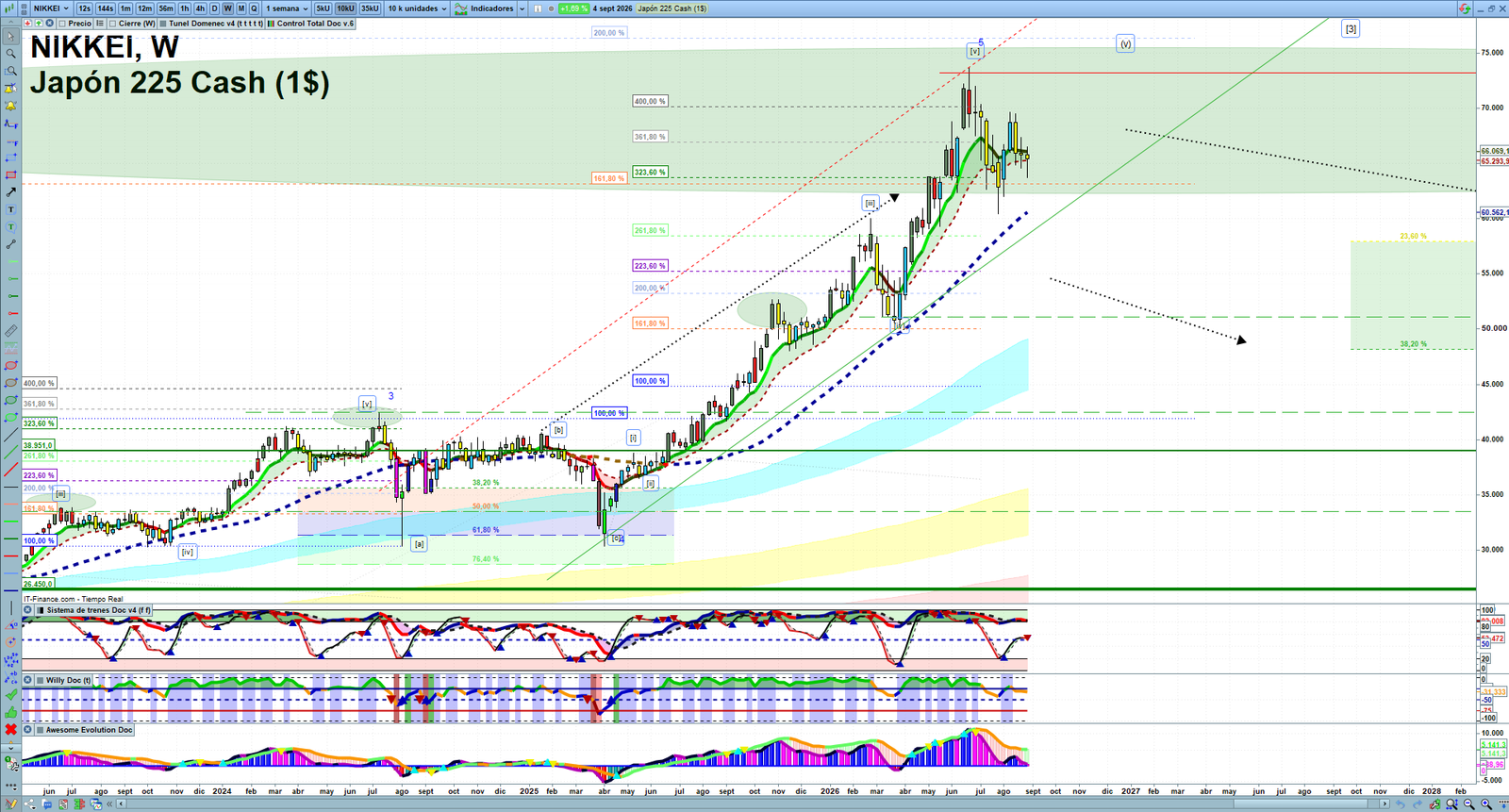Select the M monthly timeframe
The image size is (1509, 812).
240,8
